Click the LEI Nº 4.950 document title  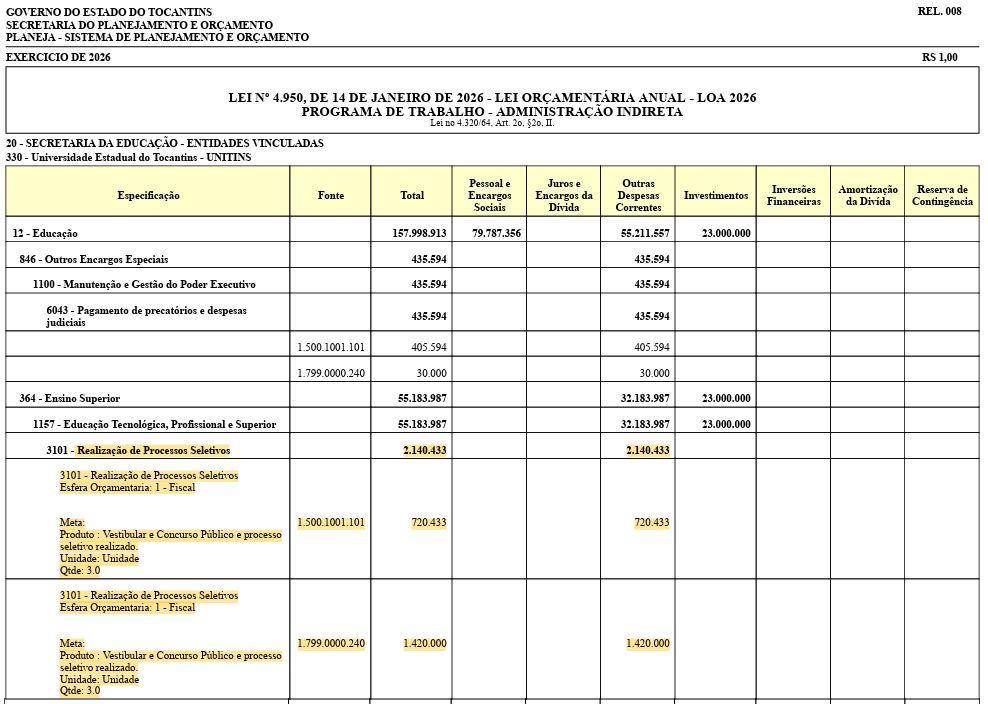tap(492, 97)
